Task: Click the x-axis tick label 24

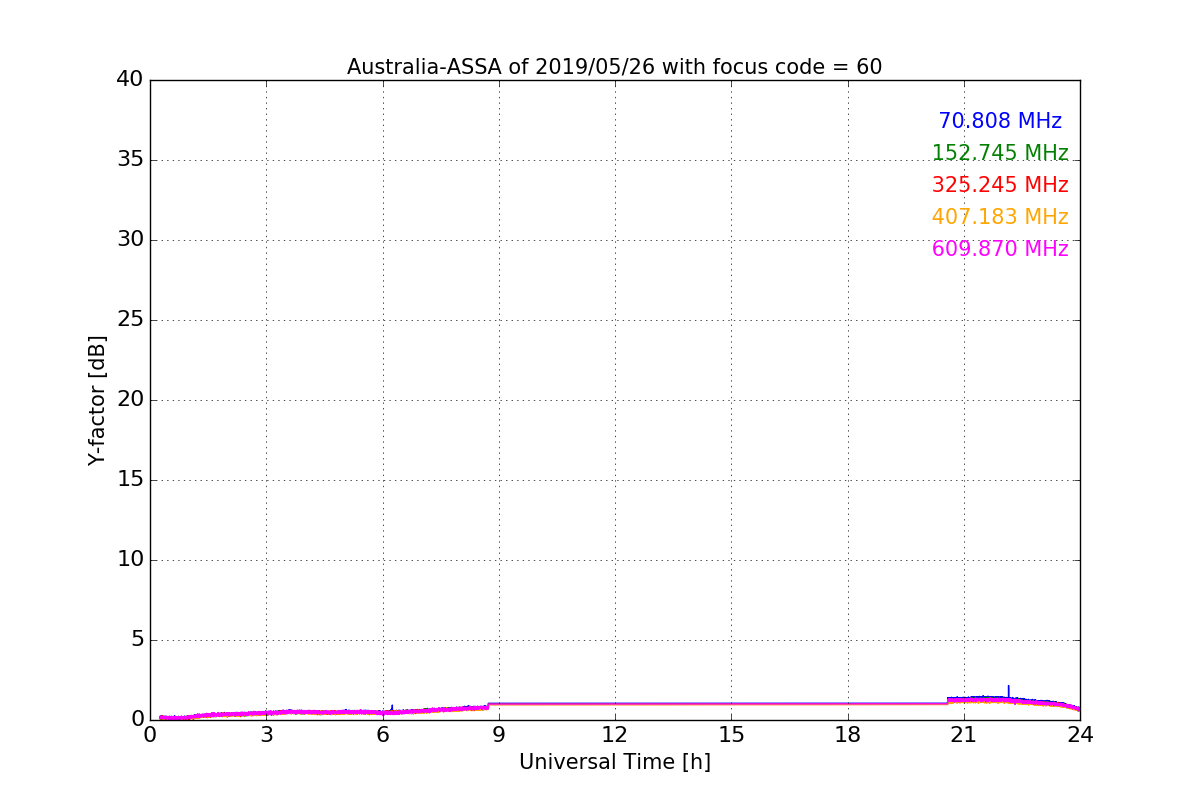Action: [x=1080, y=735]
